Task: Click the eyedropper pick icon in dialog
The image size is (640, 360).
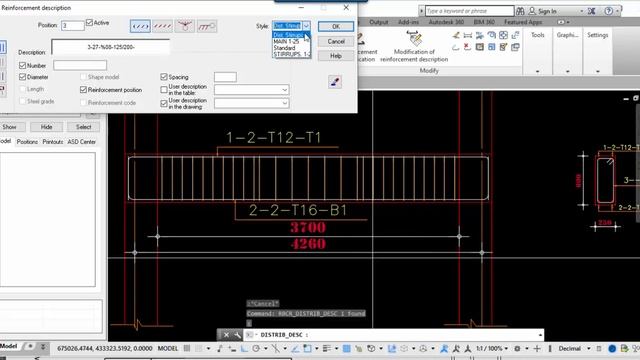Action: pos(335,82)
